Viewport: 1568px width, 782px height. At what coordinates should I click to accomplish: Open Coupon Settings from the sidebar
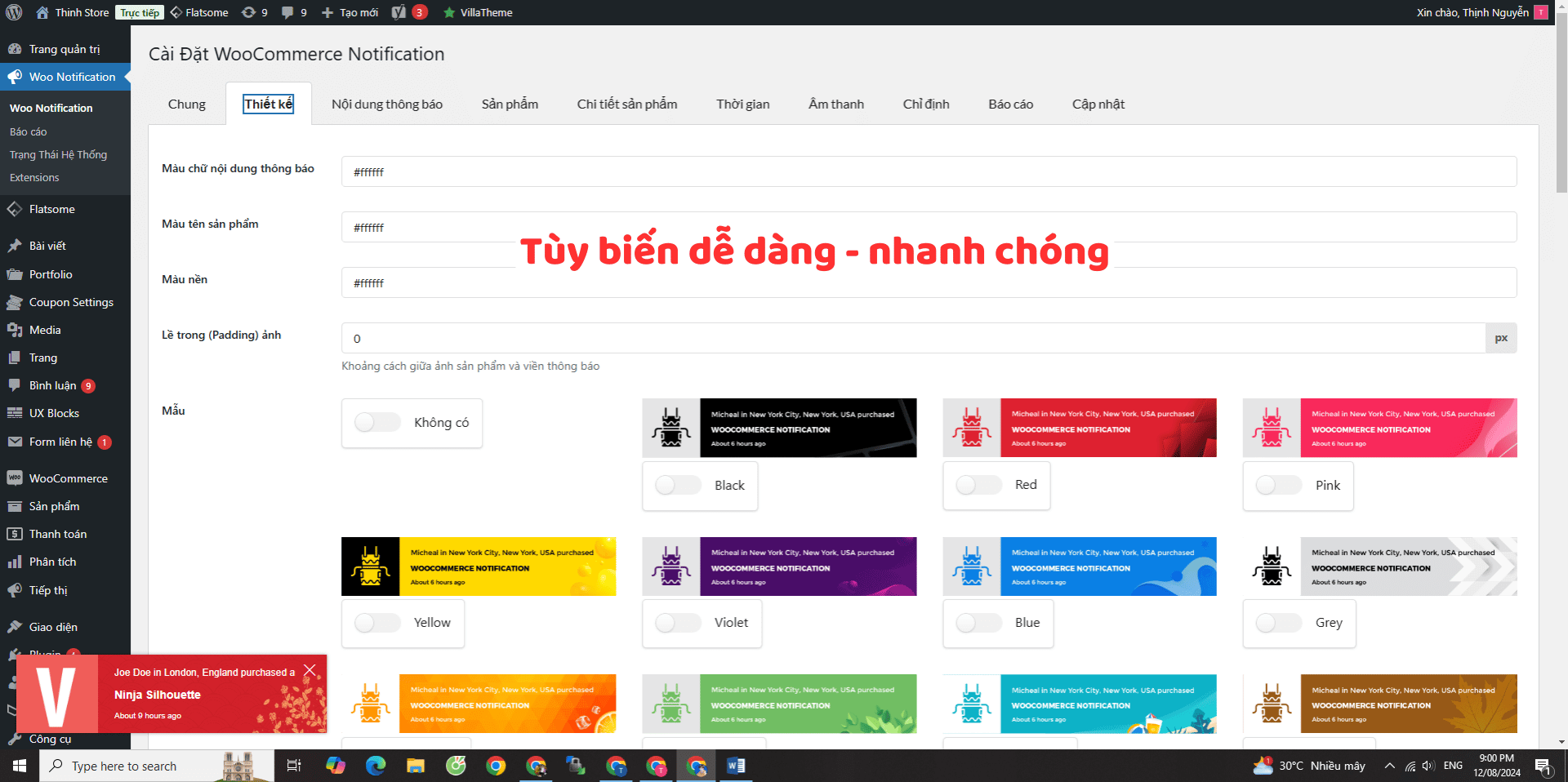click(69, 302)
